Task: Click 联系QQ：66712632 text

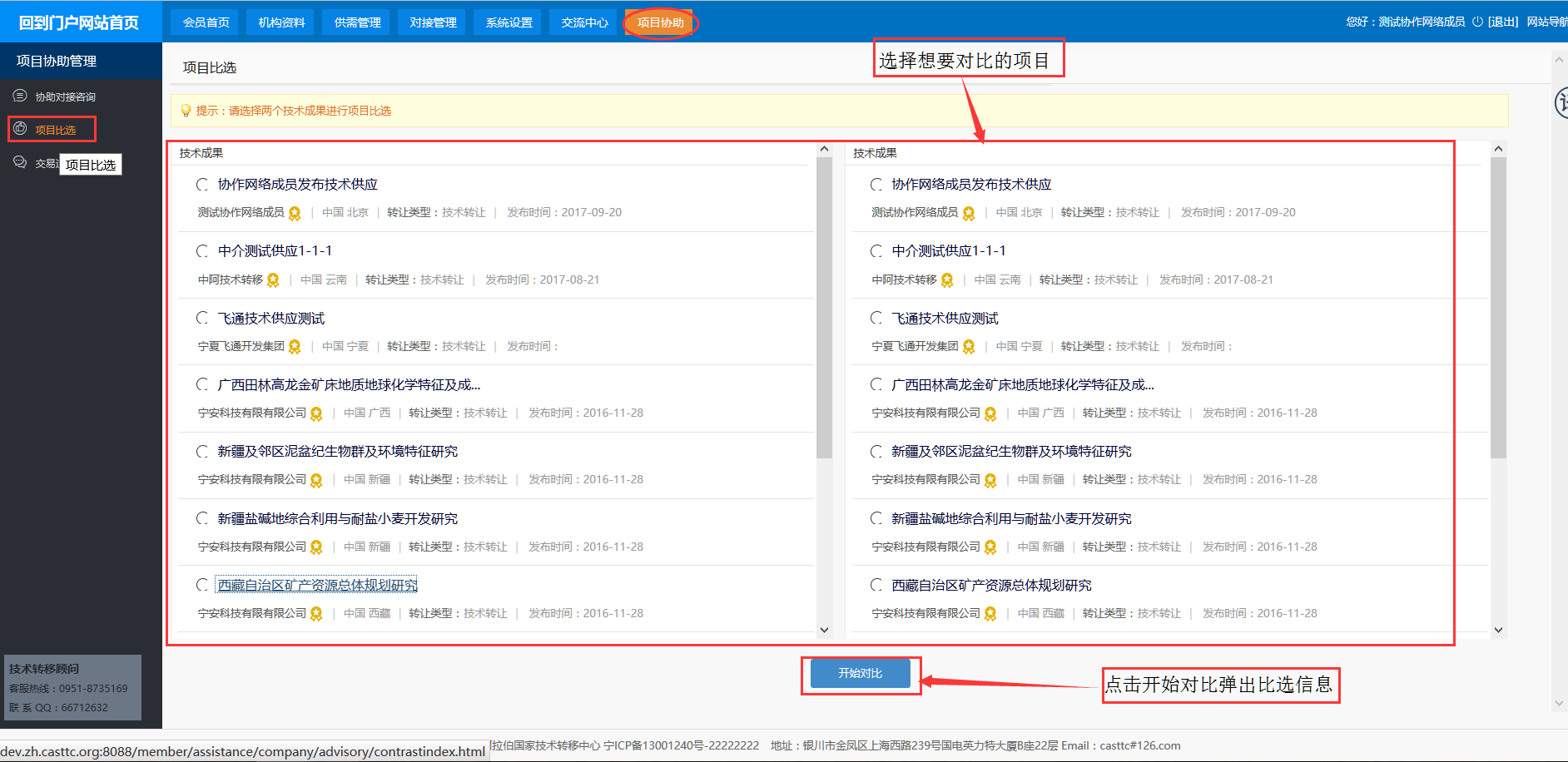Action: tap(58, 708)
